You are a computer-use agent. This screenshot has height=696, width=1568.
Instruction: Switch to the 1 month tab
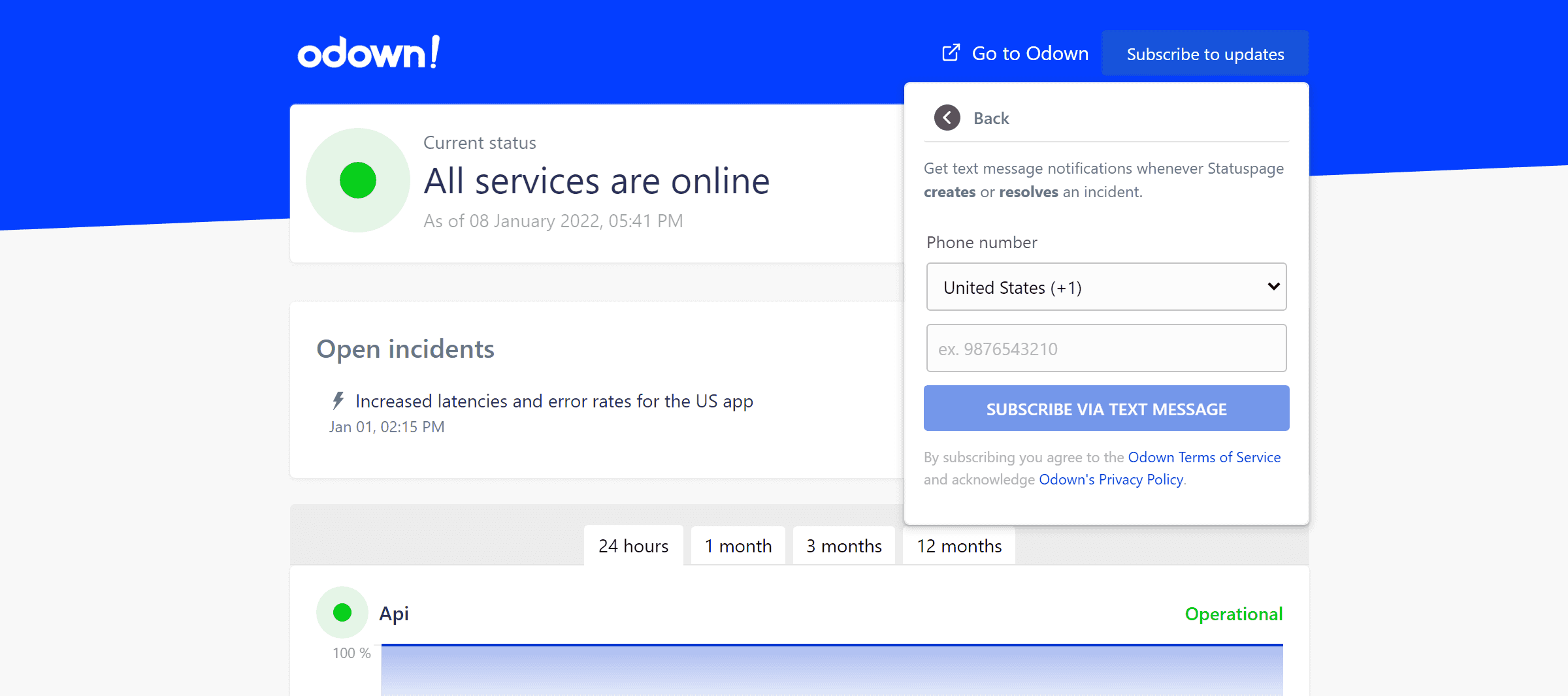tap(738, 546)
